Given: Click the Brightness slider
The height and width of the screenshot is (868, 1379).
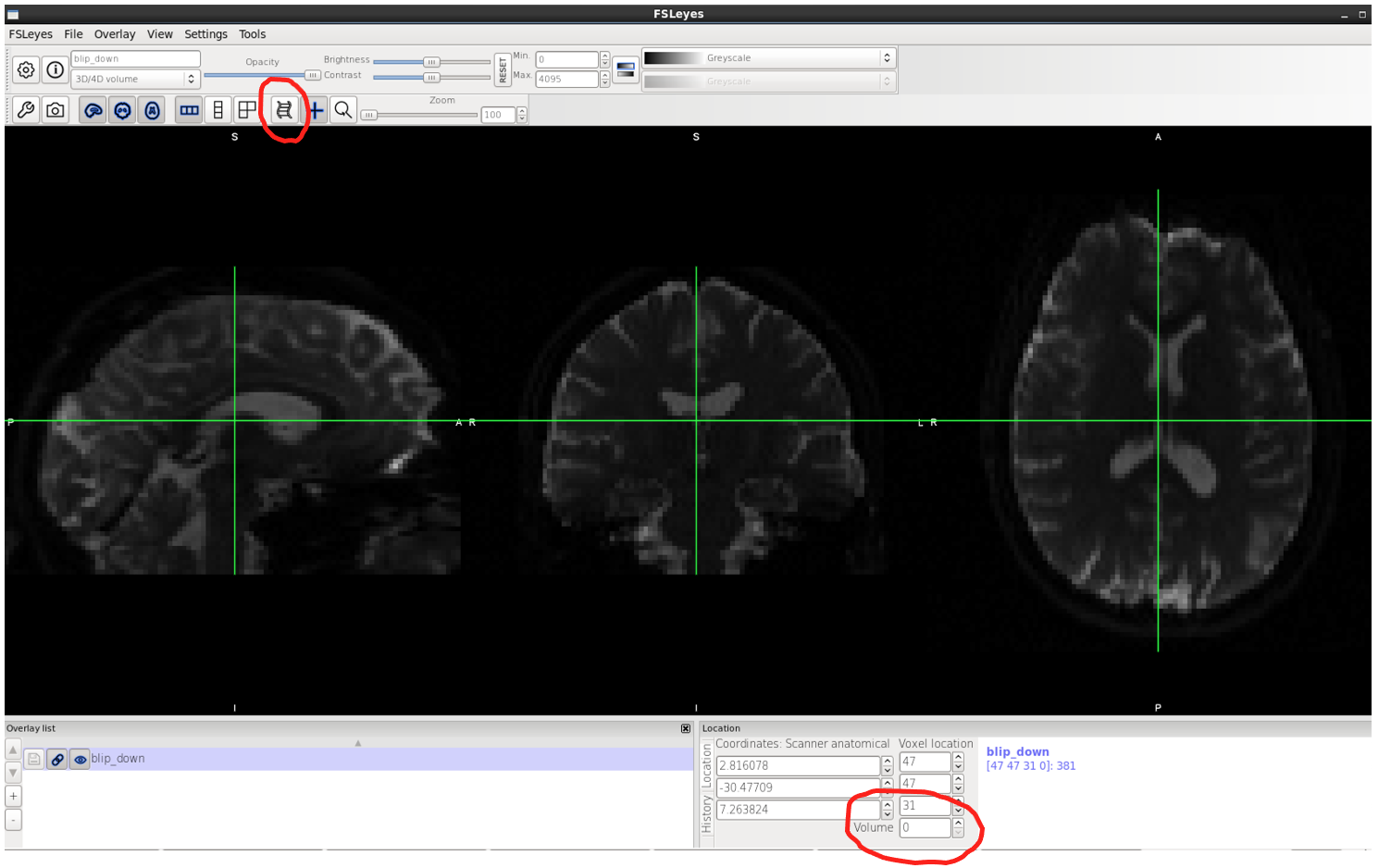Looking at the screenshot, I should pyautogui.click(x=431, y=62).
